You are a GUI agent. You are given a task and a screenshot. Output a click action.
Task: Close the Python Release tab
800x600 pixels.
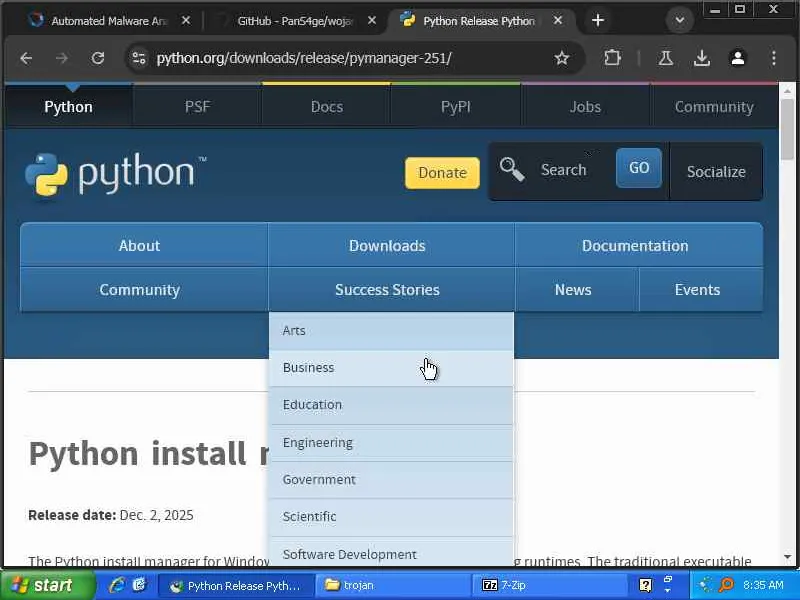(558, 20)
